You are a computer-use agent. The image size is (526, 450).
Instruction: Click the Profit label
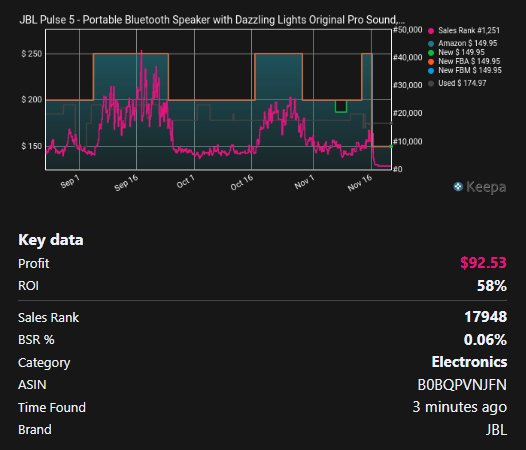(34, 264)
